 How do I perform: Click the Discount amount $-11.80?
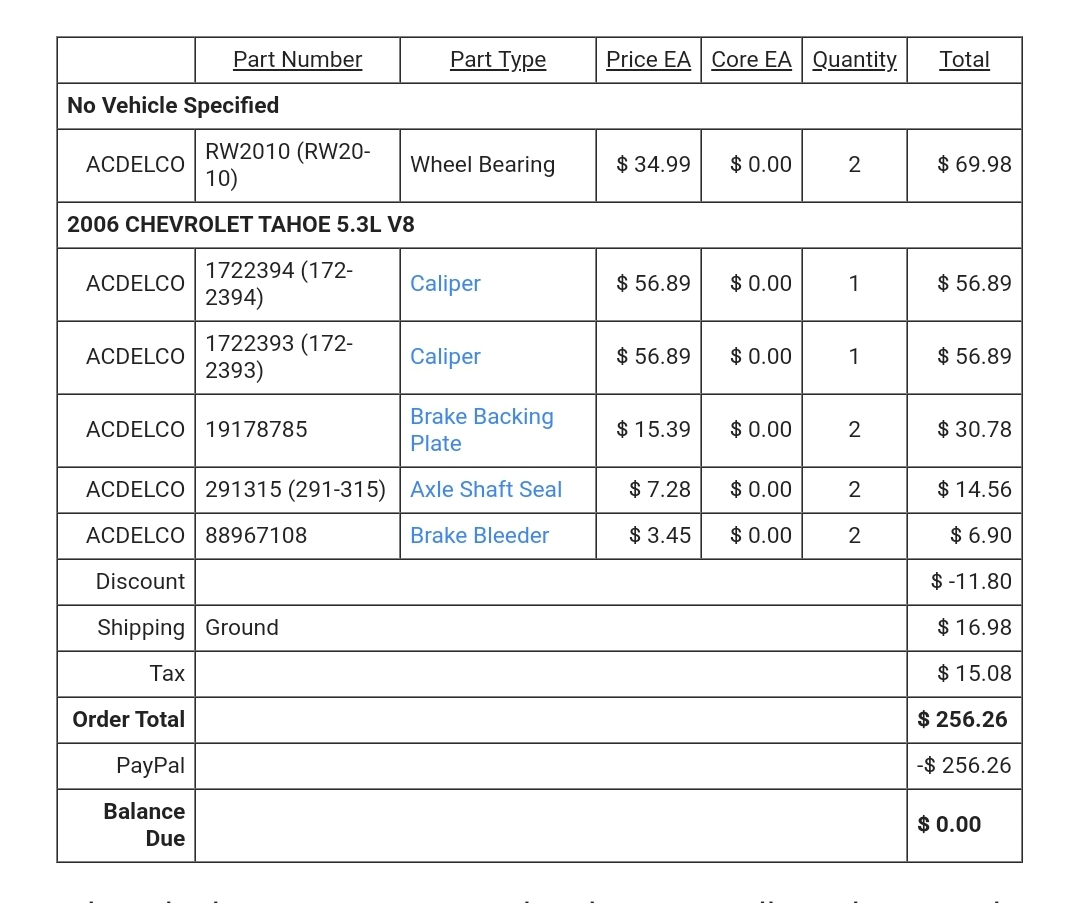pos(971,582)
